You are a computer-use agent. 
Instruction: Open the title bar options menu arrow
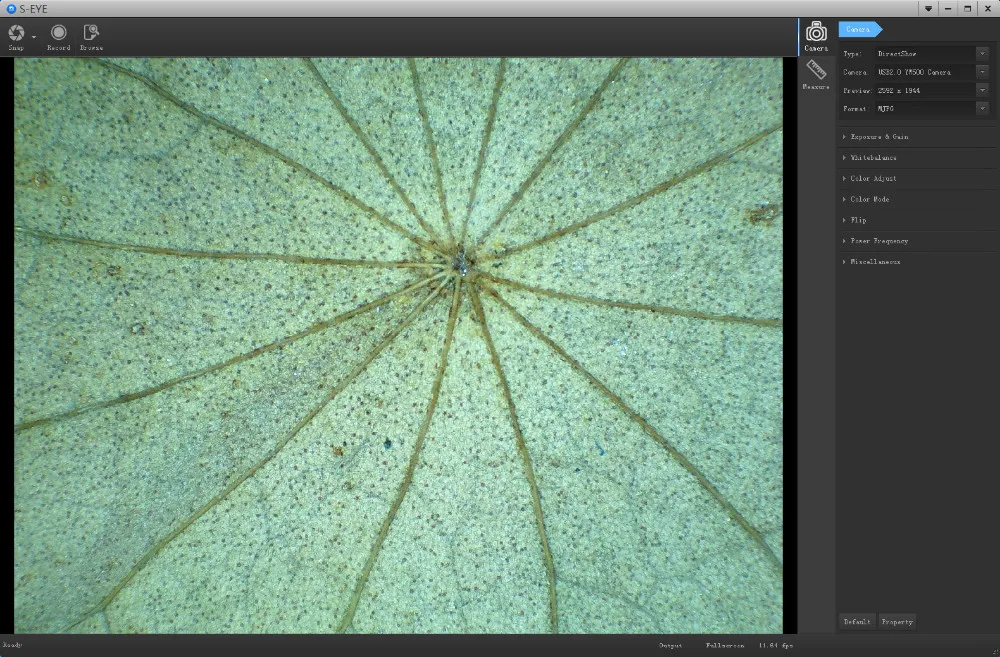(928, 8)
